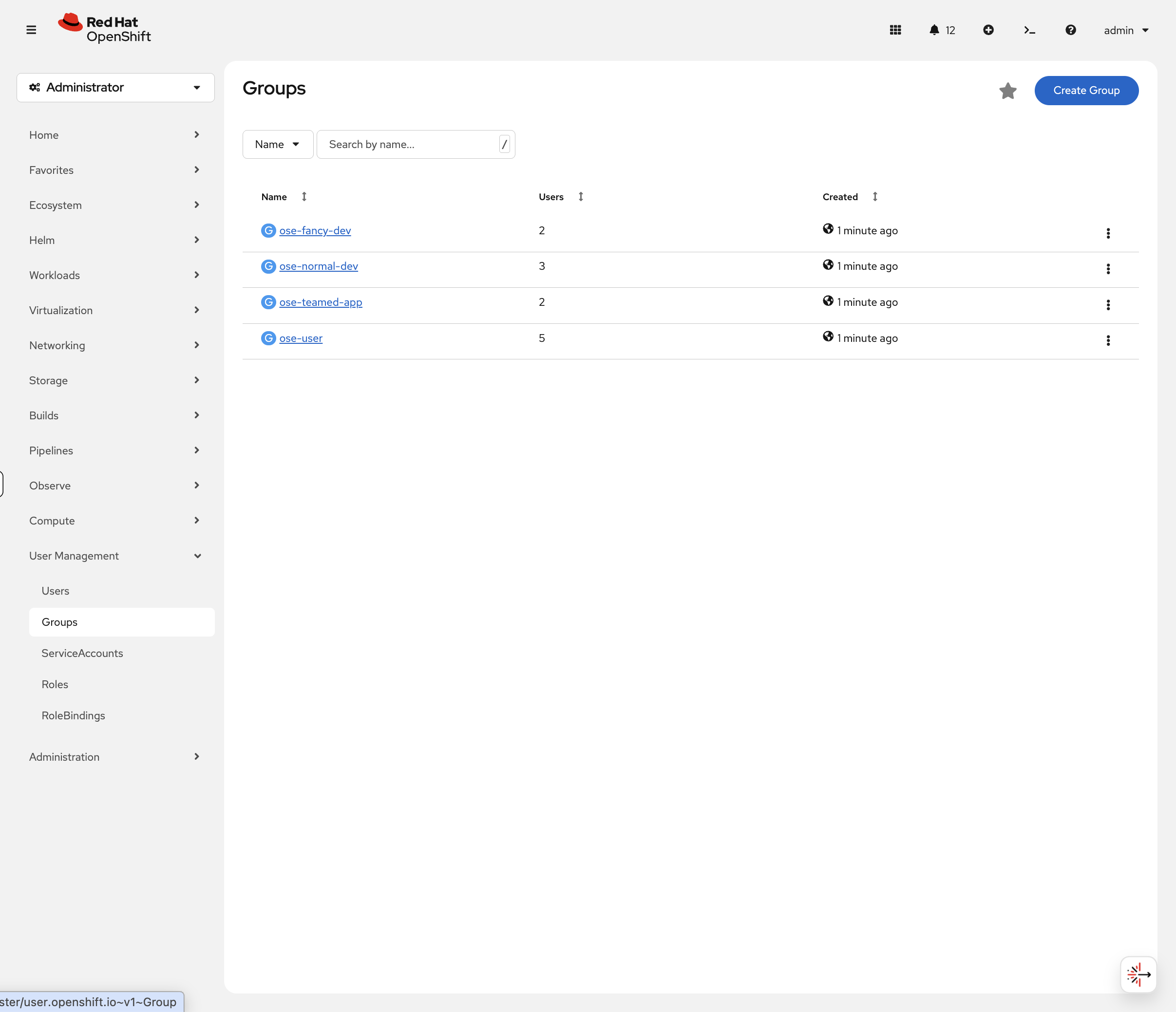Open the Administrator perspective switcher
This screenshot has width=1176, height=1012.
(115, 87)
